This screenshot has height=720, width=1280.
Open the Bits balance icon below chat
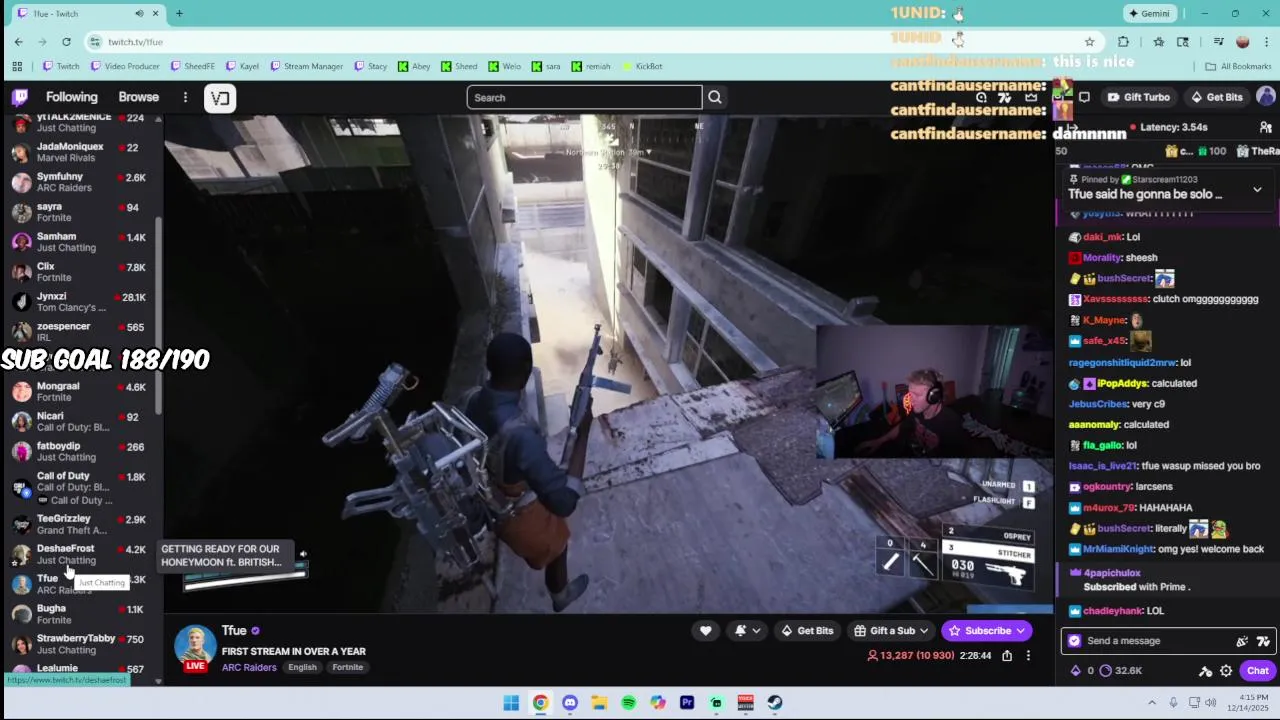pos(1076,671)
